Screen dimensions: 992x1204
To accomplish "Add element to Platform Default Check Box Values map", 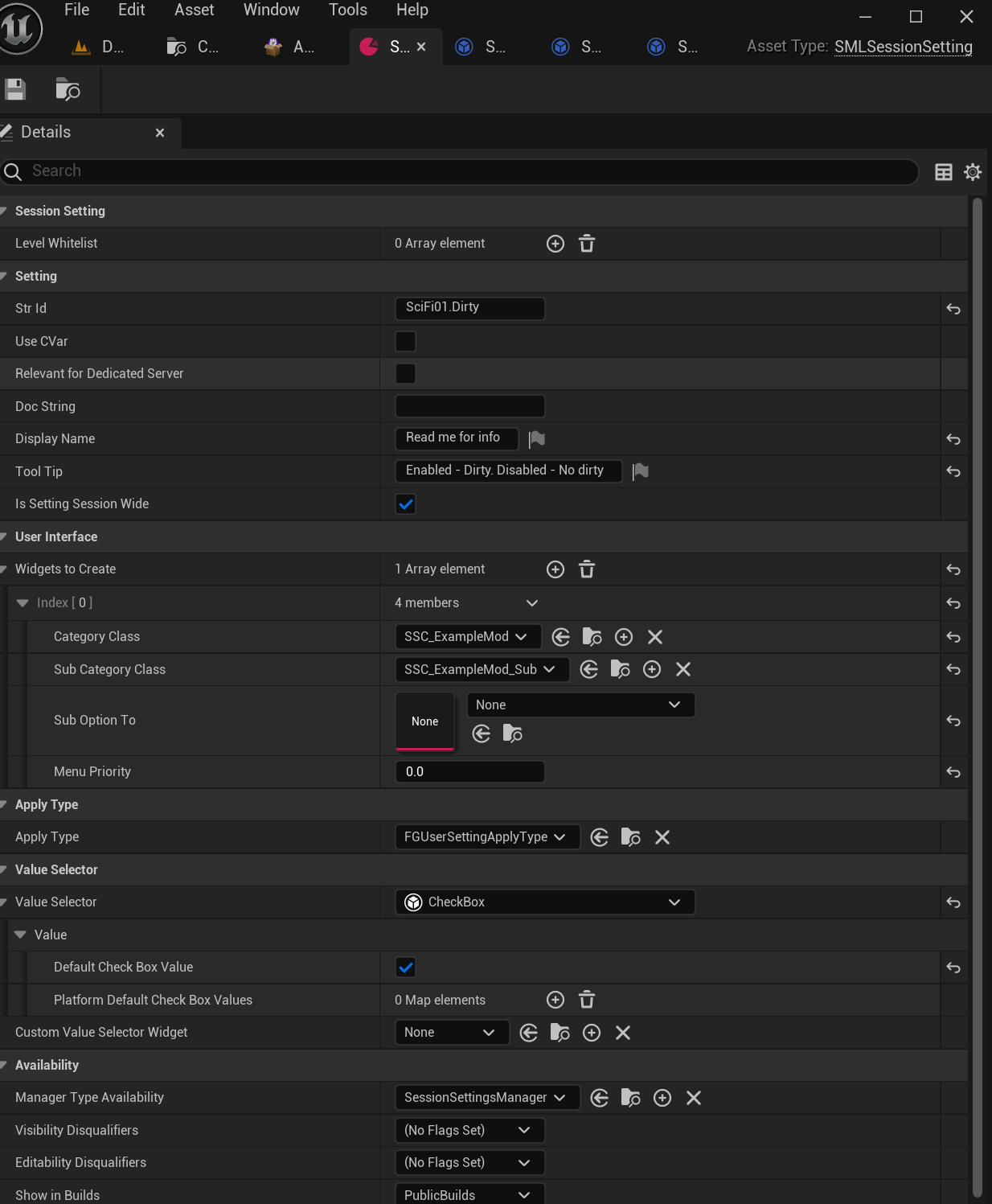I will [555, 1000].
